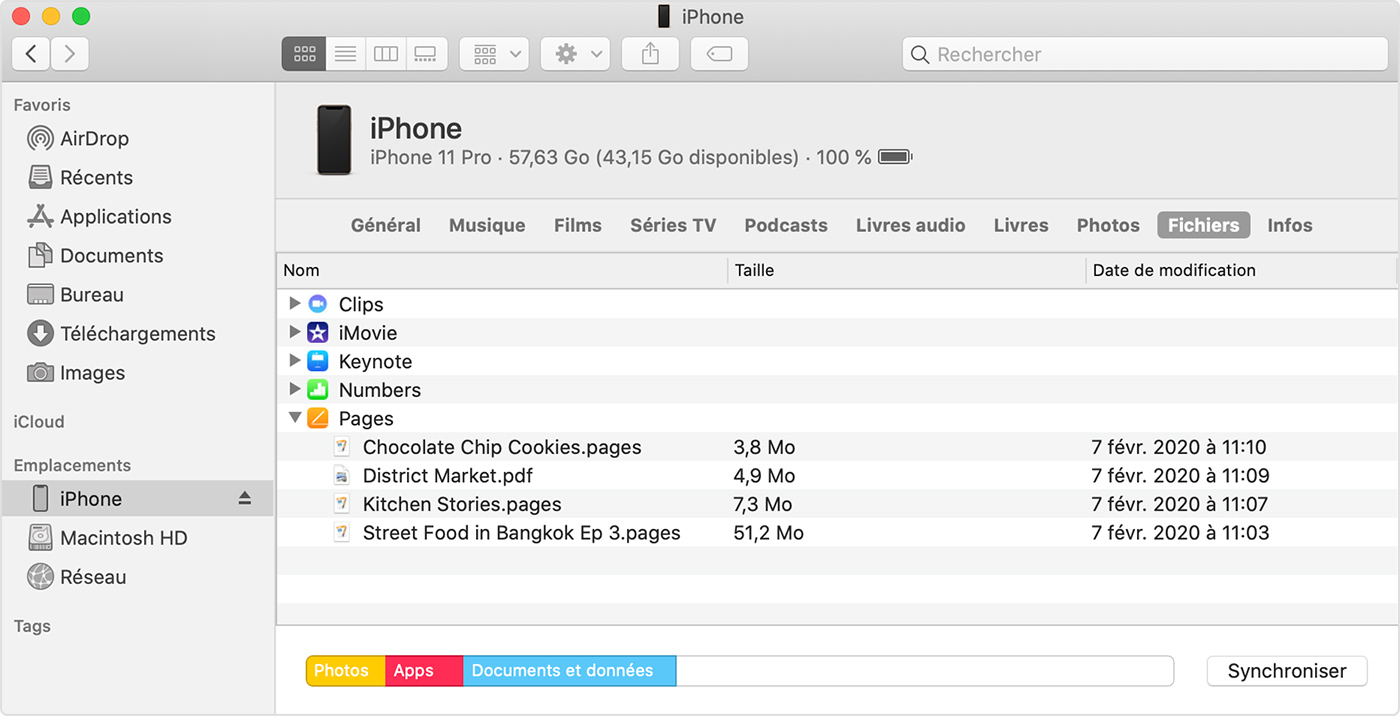Open Documents in the sidebar

click(x=95, y=255)
